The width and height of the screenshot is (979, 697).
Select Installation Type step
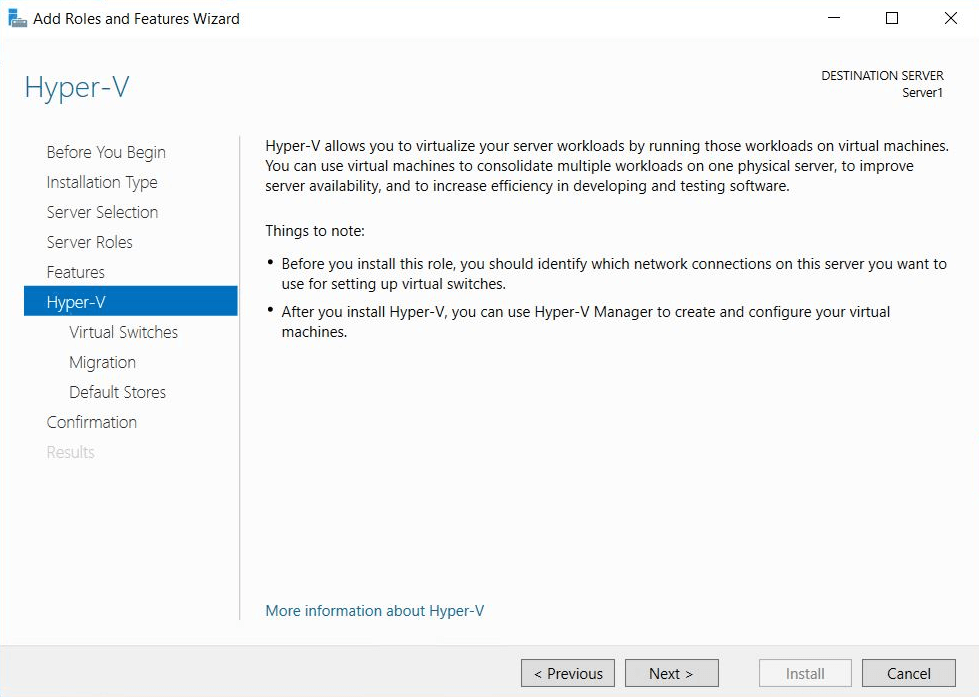pyautogui.click(x=101, y=182)
